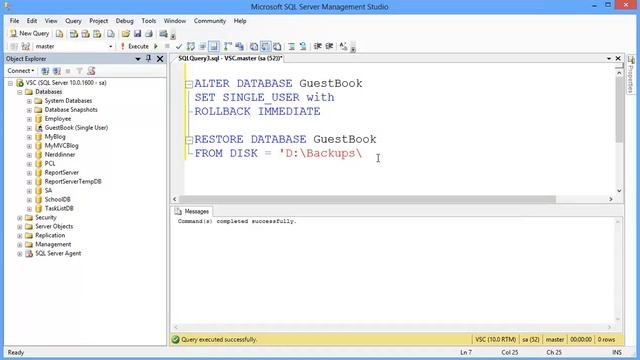Collapse the Databases folder
Image resolution: width=640 pixels, height=360 pixels.
[x=20, y=92]
